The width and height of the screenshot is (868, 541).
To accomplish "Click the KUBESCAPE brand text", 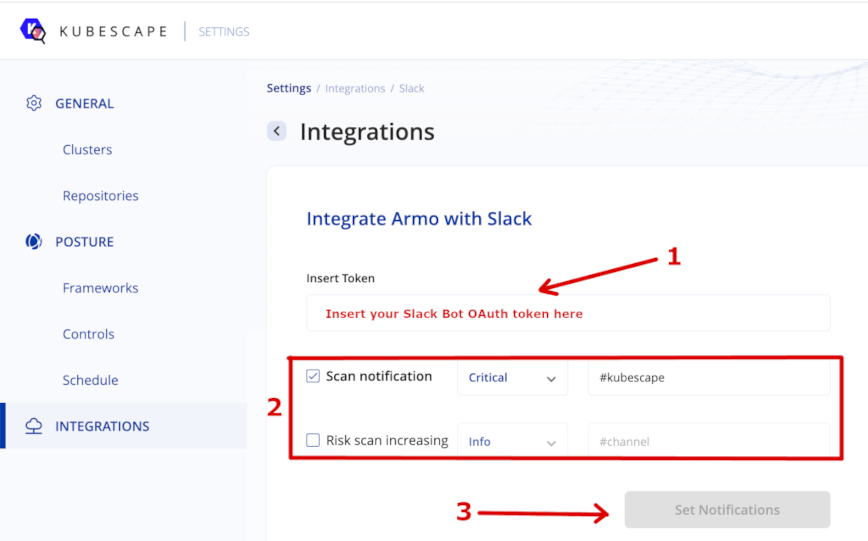I will (x=113, y=32).
